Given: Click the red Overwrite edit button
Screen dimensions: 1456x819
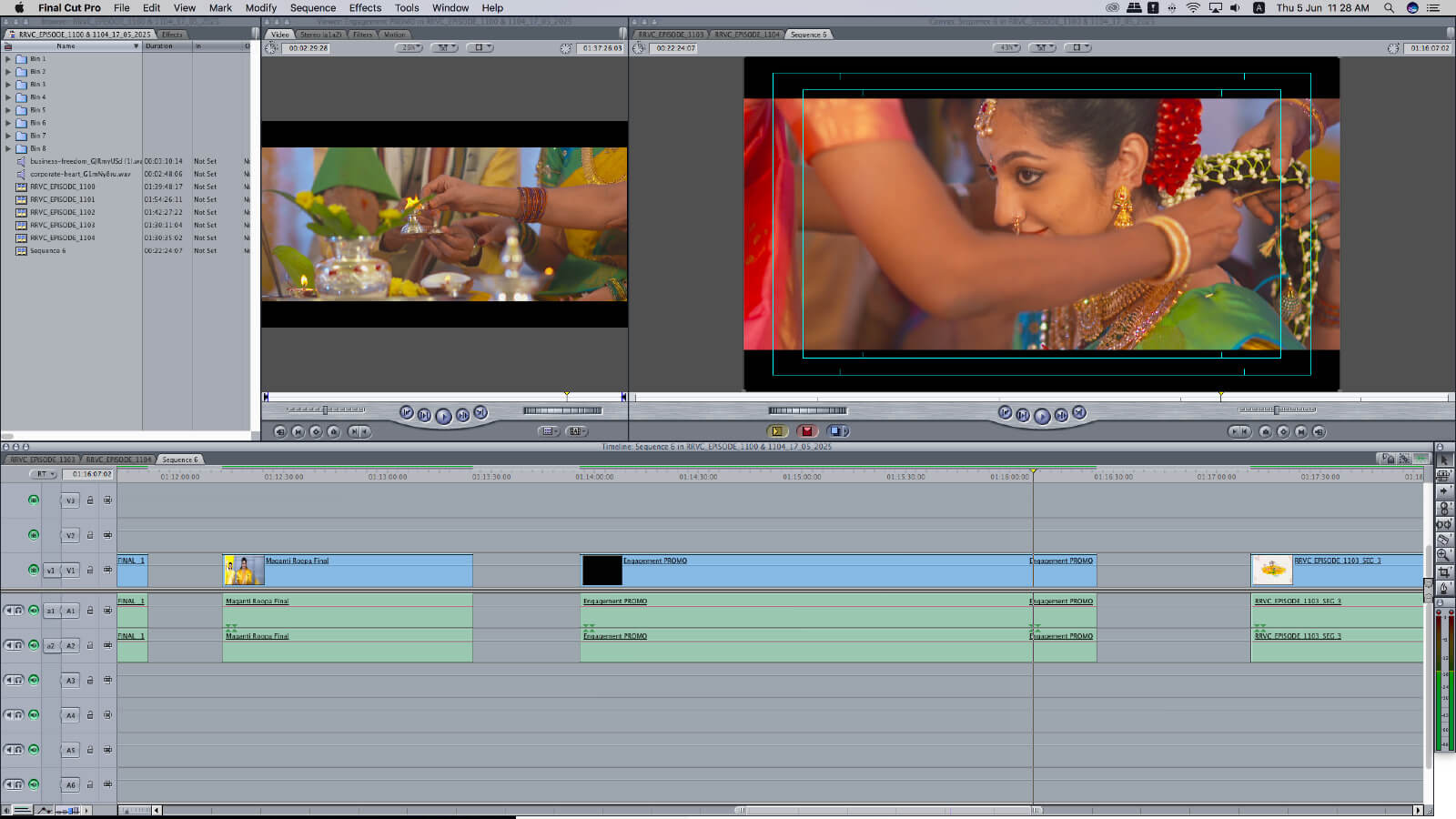Looking at the screenshot, I should point(806,431).
